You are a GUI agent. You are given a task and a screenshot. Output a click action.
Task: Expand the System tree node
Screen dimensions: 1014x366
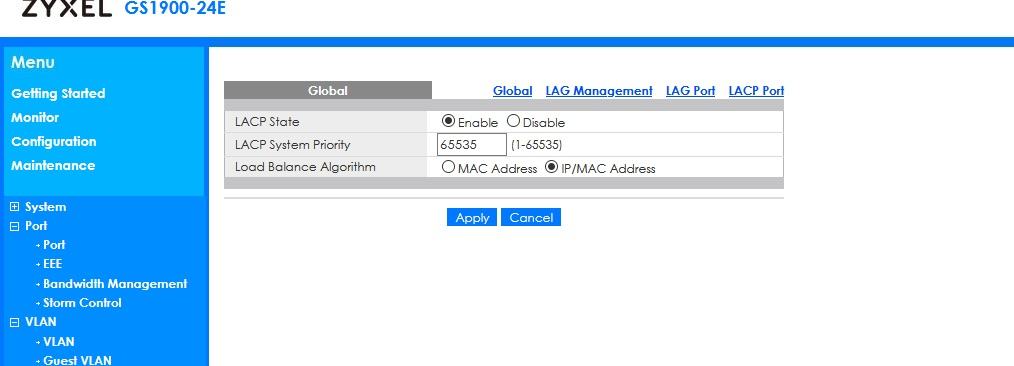click(x=15, y=207)
